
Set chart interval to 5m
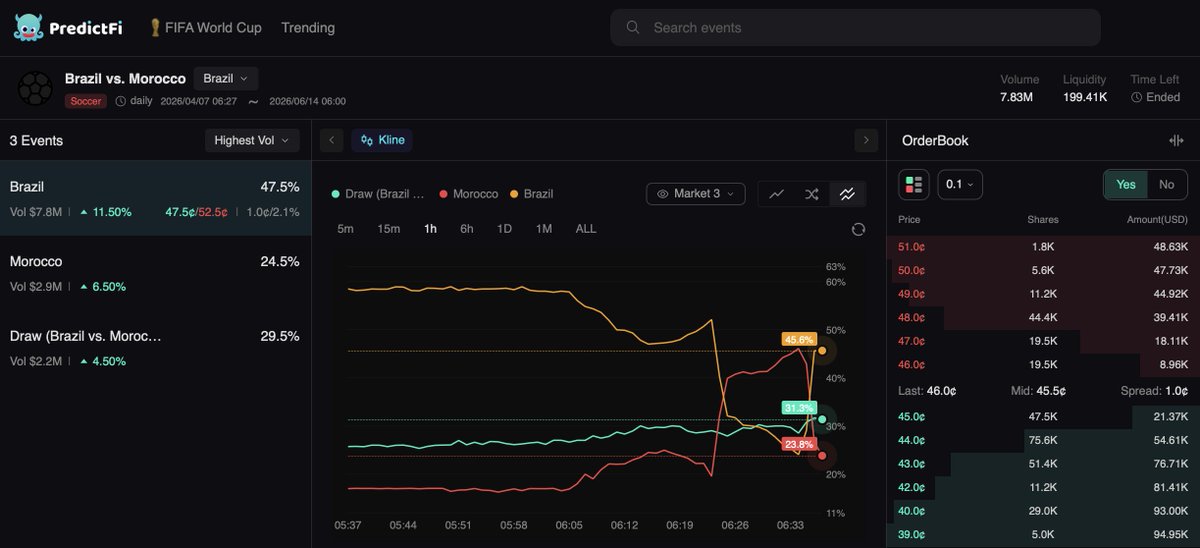pyautogui.click(x=345, y=229)
